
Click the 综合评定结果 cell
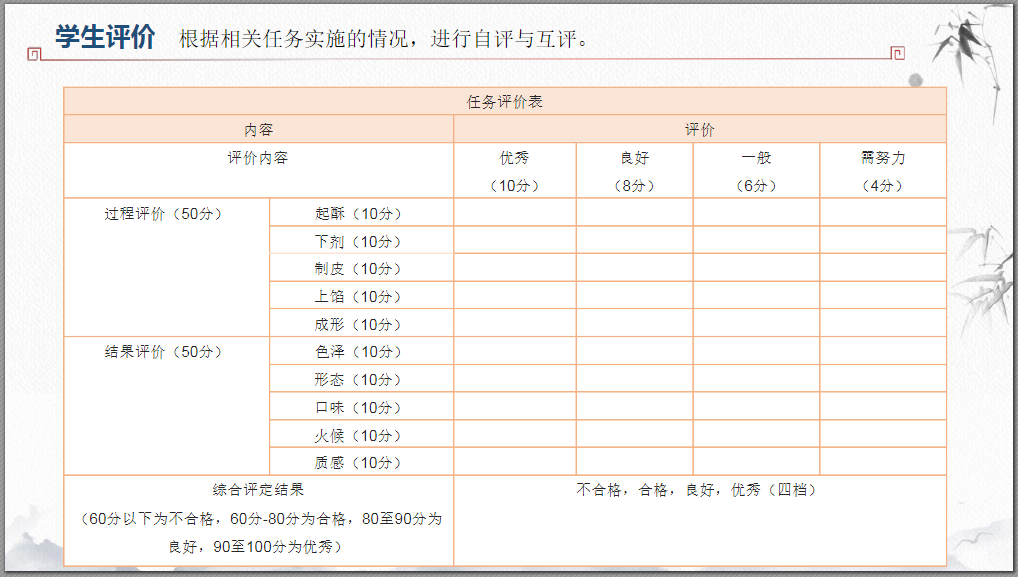[x=258, y=520]
